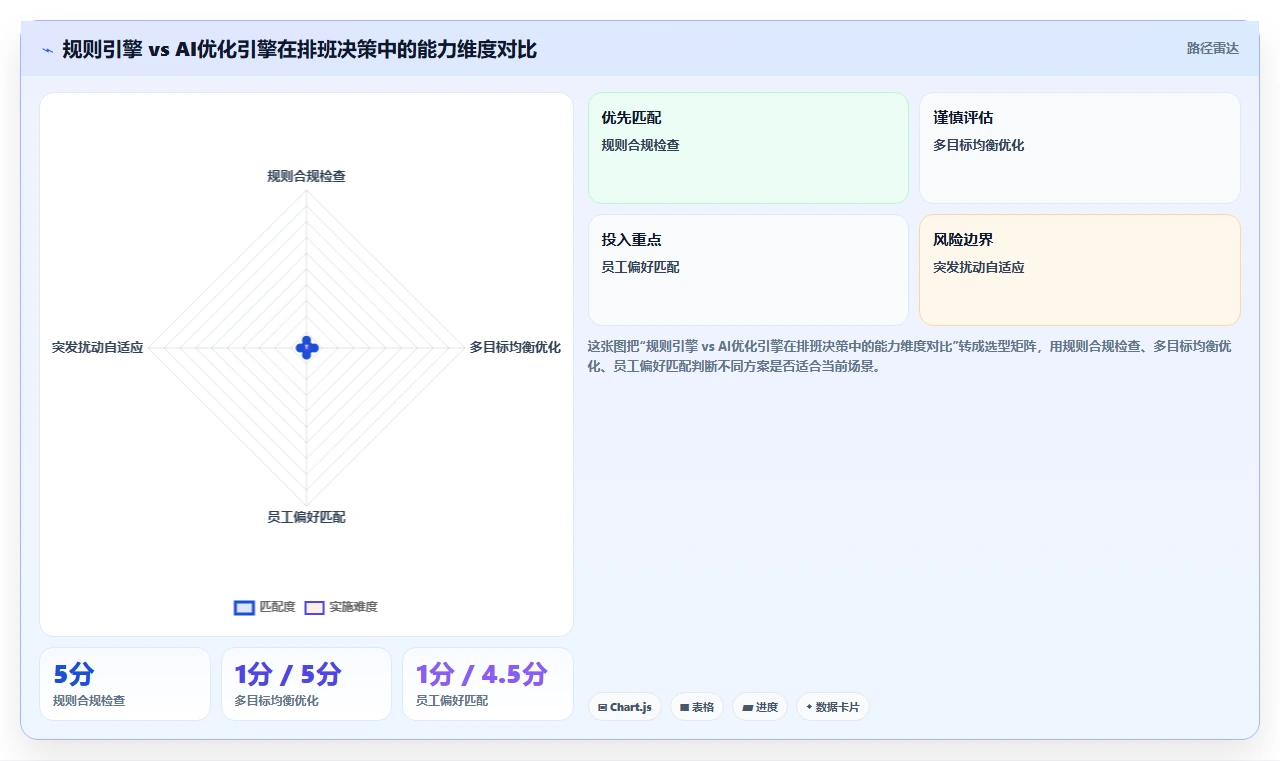The height and width of the screenshot is (761, 1280).
Task: Click the page title 规则引擎 vs AI优化引擎
Action: pyautogui.click(x=299, y=49)
